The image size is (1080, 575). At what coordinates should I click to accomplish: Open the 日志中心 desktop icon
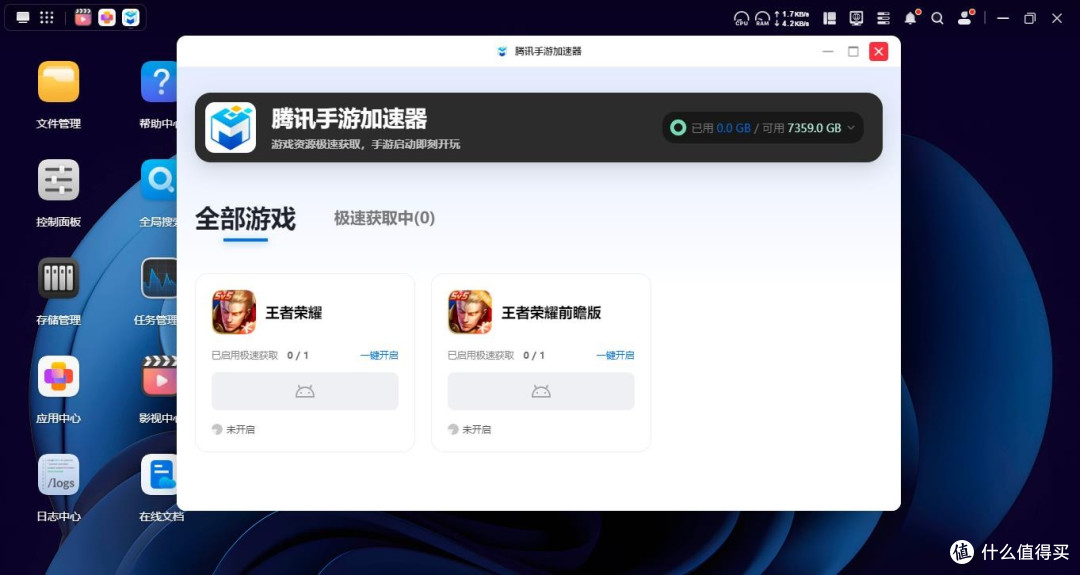click(x=59, y=474)
